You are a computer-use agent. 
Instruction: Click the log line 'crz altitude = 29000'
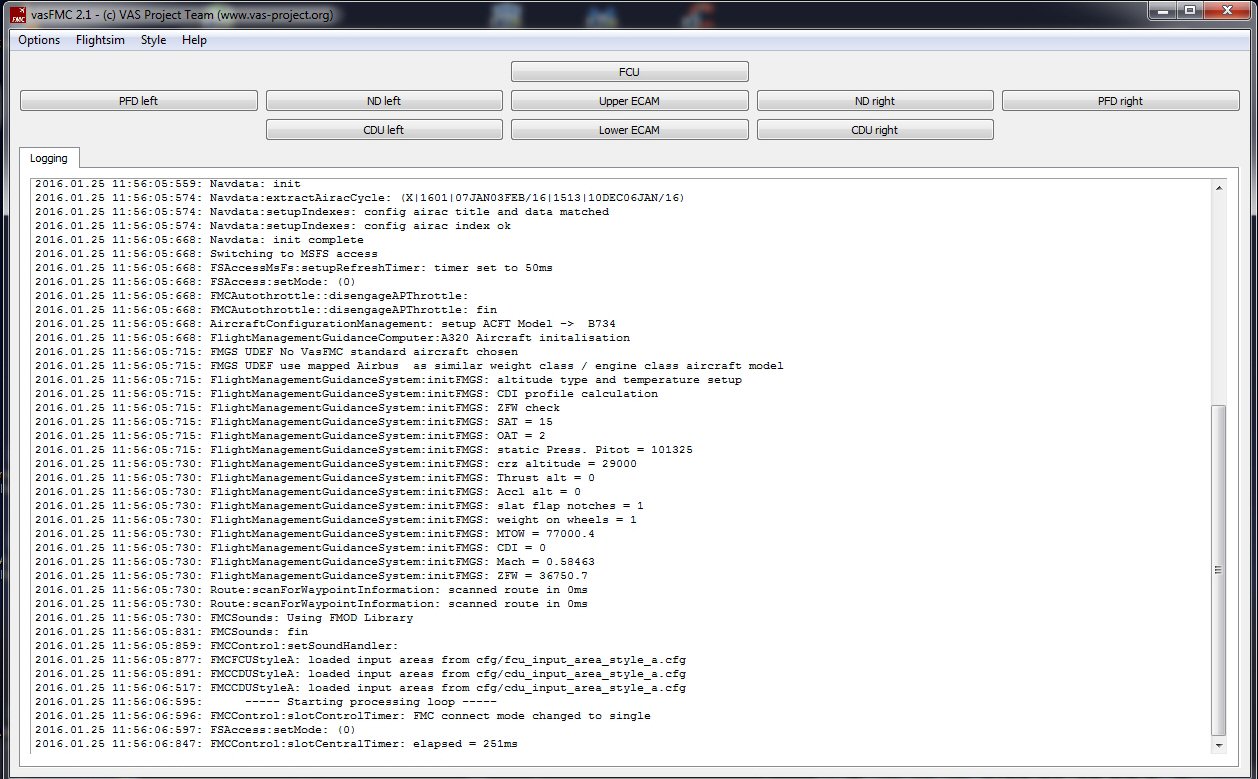[x=335, y=464]
